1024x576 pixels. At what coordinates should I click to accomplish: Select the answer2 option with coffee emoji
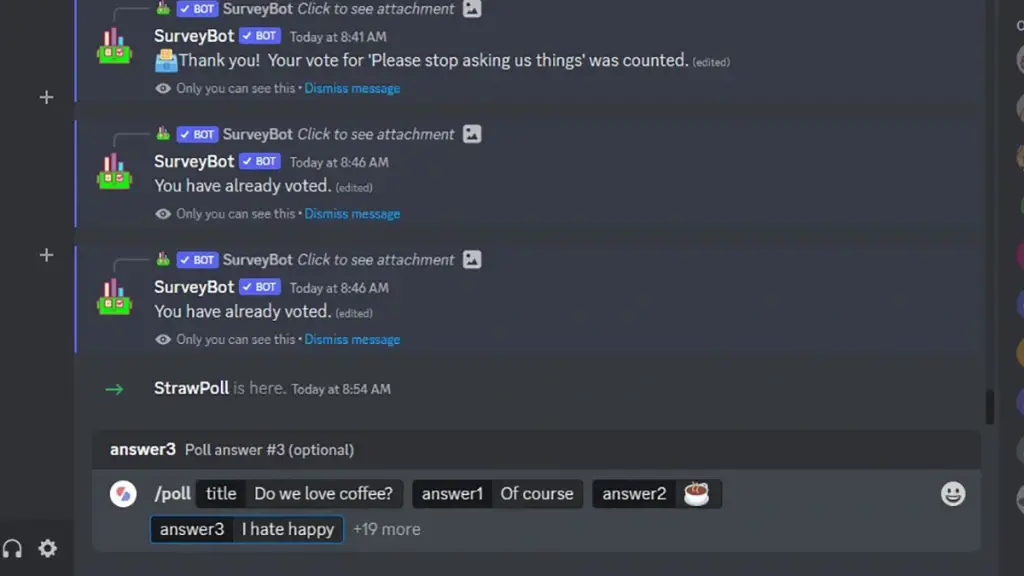pos(657,494)
